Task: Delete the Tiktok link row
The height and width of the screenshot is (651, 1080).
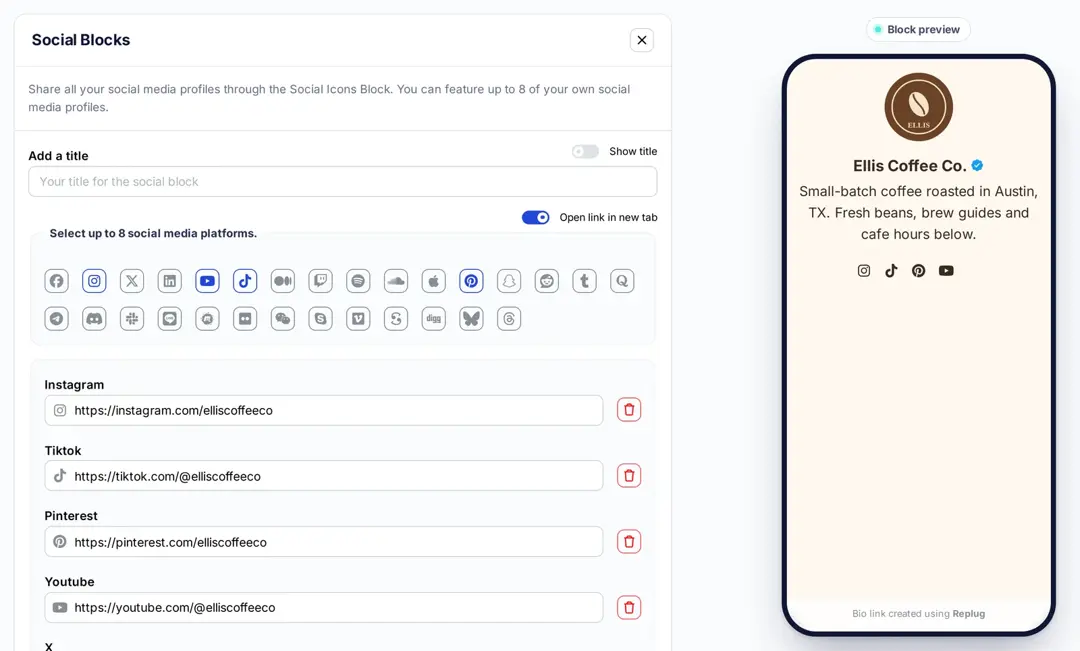Action: [x=629, y=476]
